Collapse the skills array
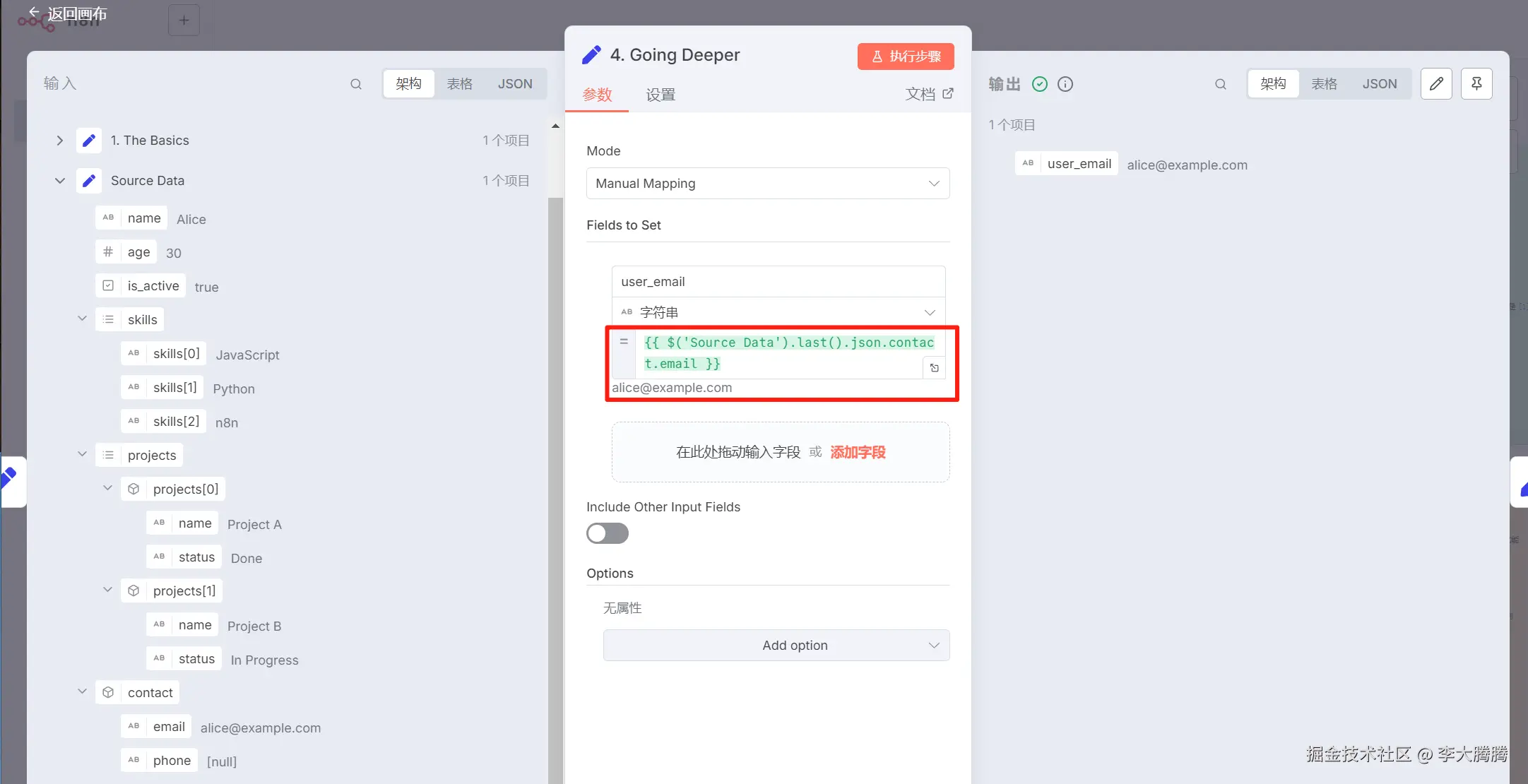The width and height of the screenshot is (1528, 784). [x=82, y=319]
